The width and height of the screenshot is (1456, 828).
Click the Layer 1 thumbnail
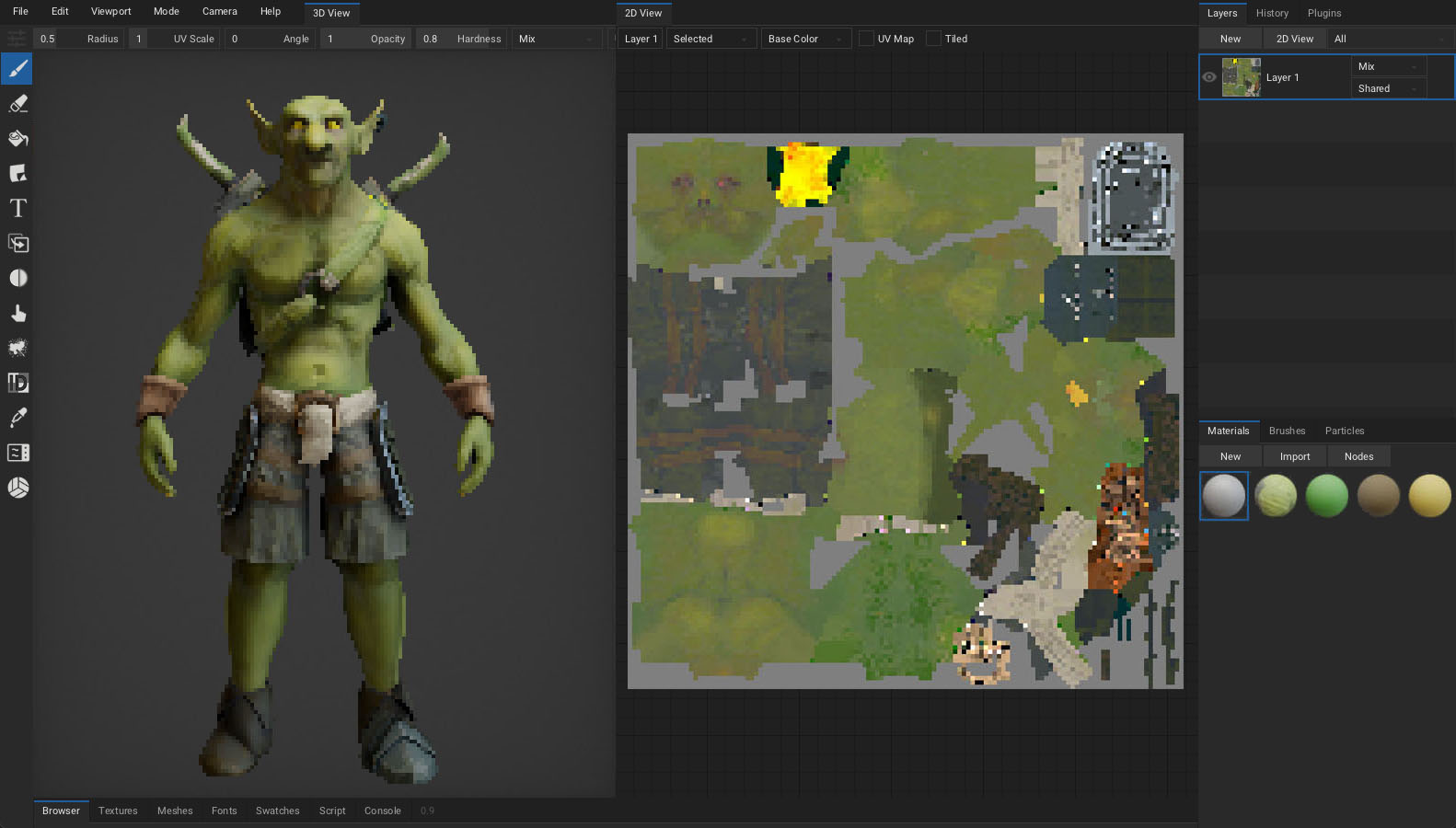pyautogui.click(x=1241, y=77)
